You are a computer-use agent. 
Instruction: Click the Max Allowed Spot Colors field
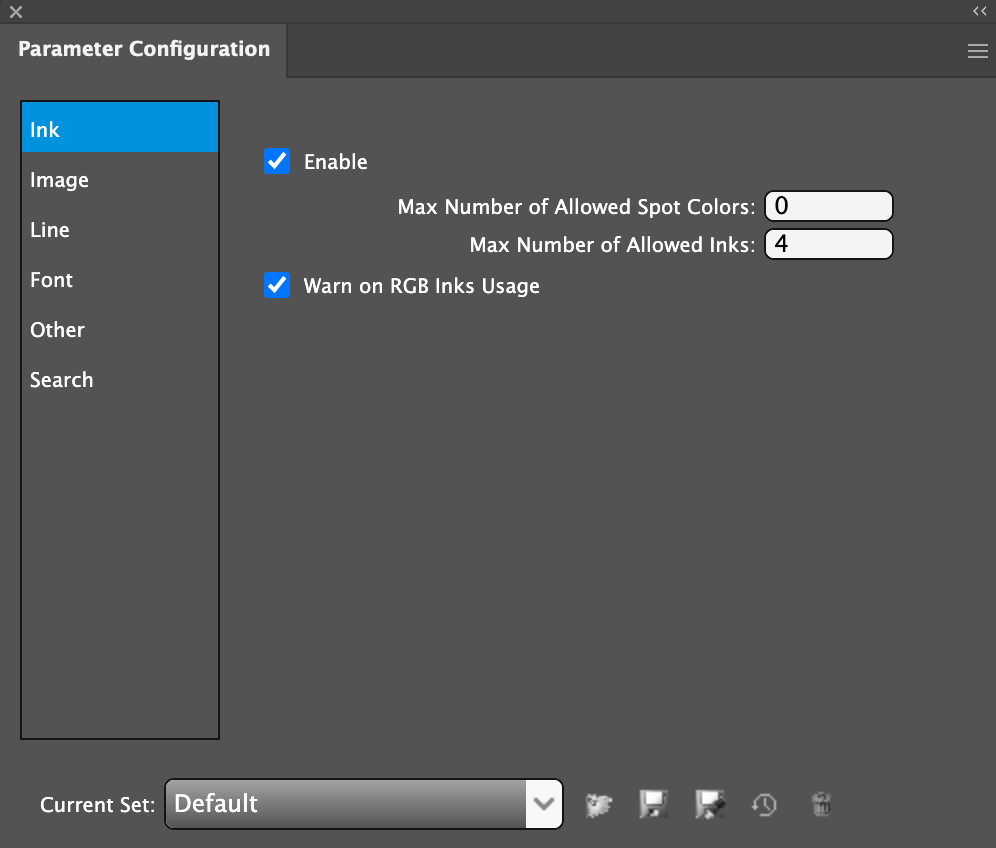coord(828,207)
